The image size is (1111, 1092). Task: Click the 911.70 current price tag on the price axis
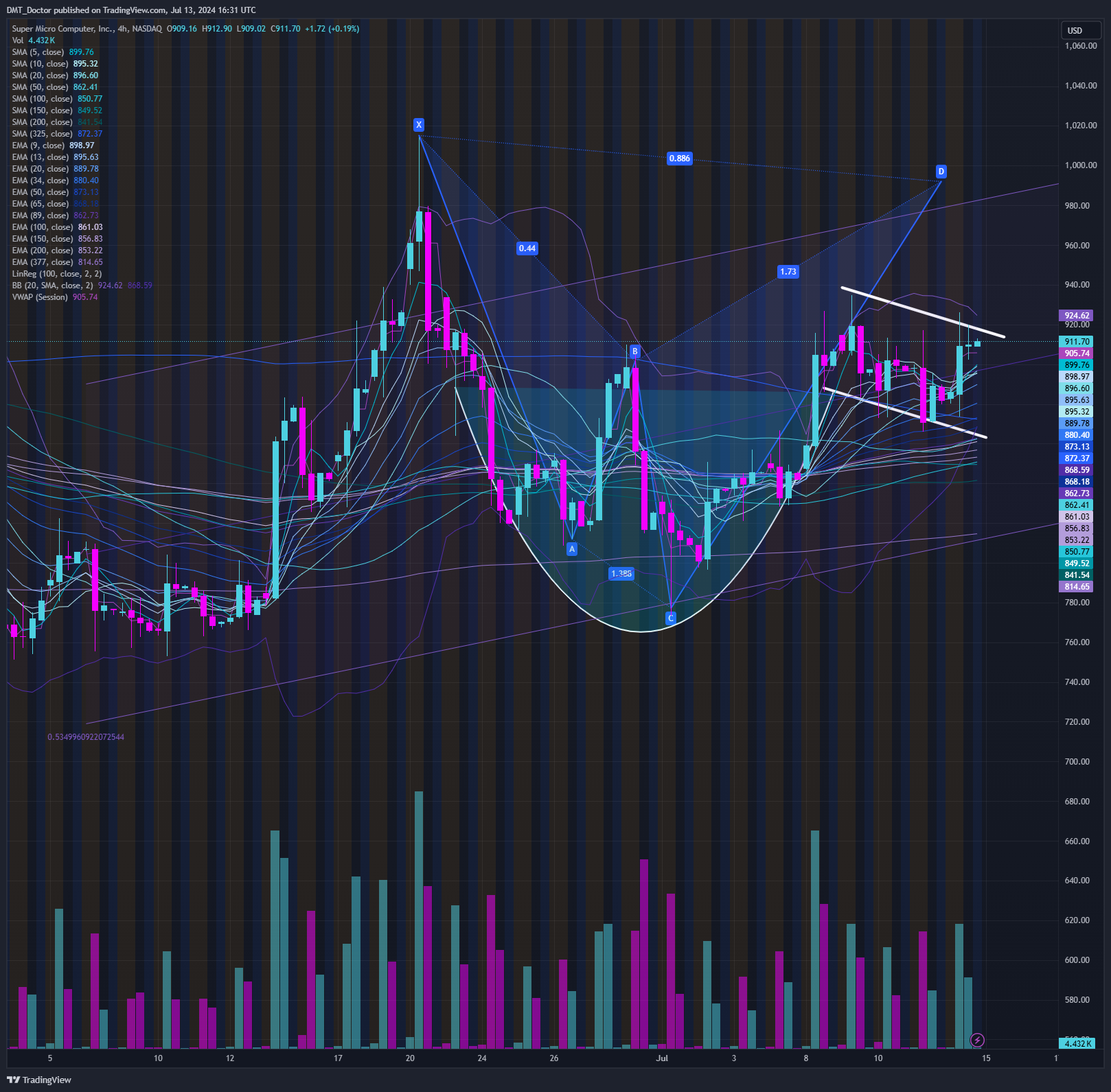(1077, 342)
